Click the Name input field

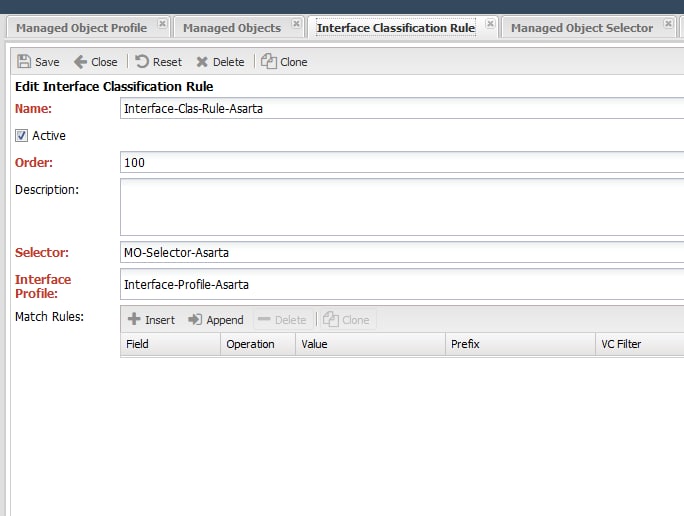(x=402, y=108)
